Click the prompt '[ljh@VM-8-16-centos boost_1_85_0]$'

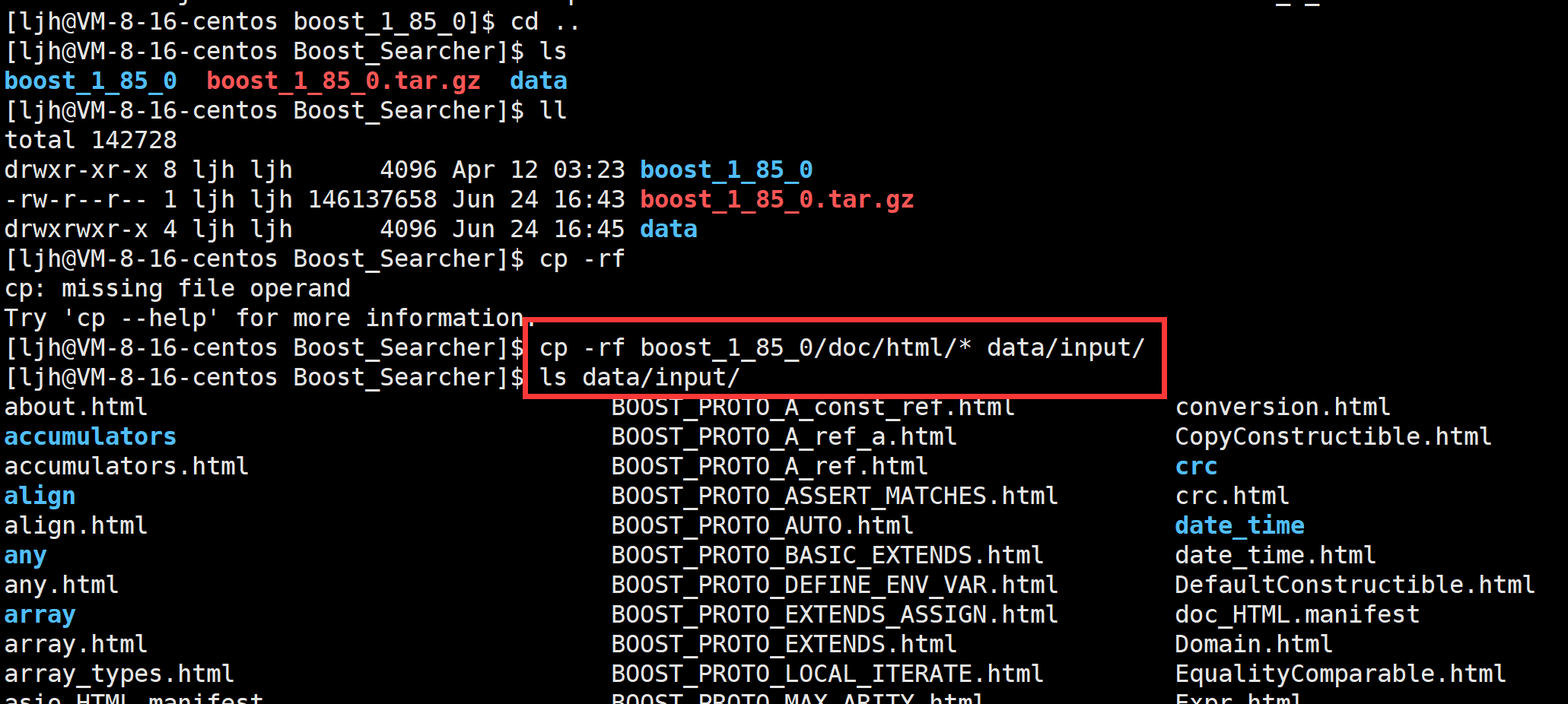click(x=250, y=21)
